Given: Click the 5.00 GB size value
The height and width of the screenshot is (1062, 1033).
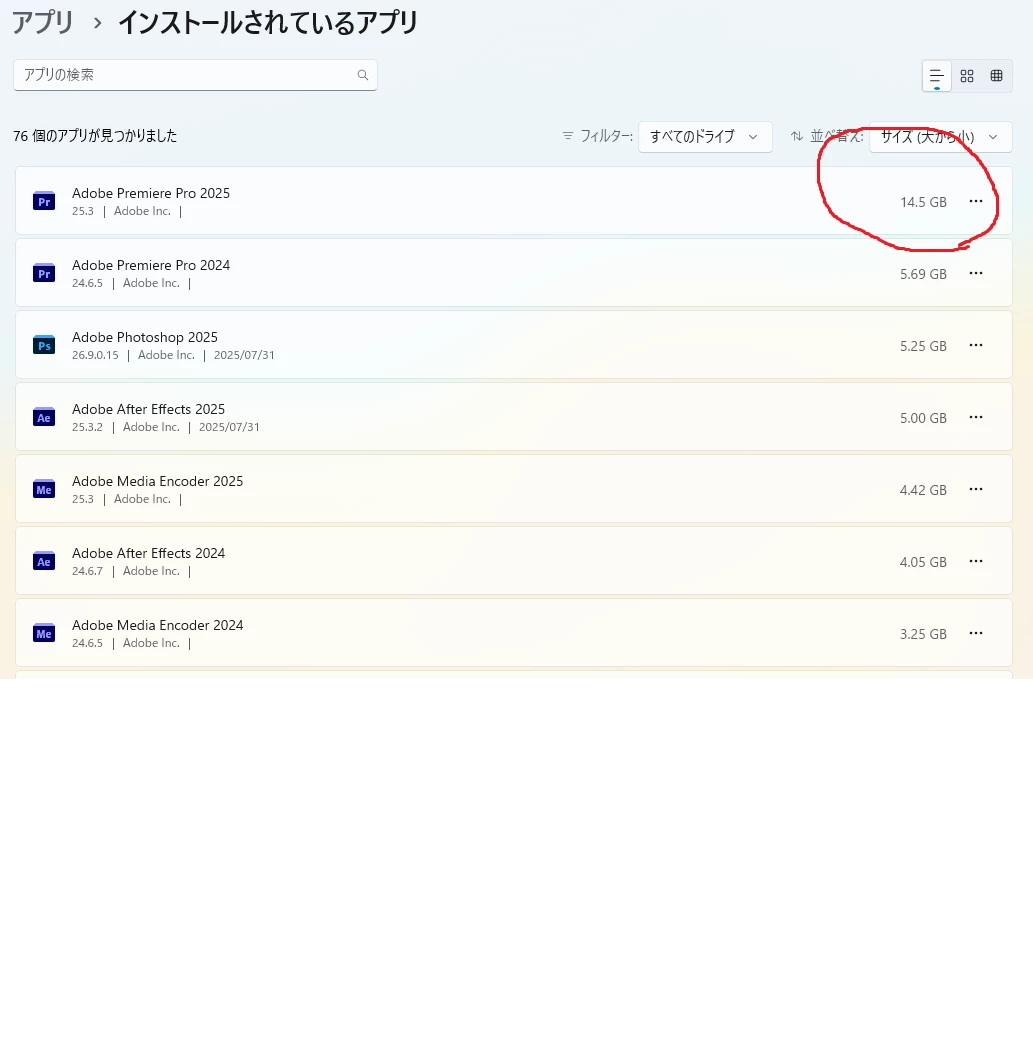Looking at the screenshot, I should [x=923, y=418].
